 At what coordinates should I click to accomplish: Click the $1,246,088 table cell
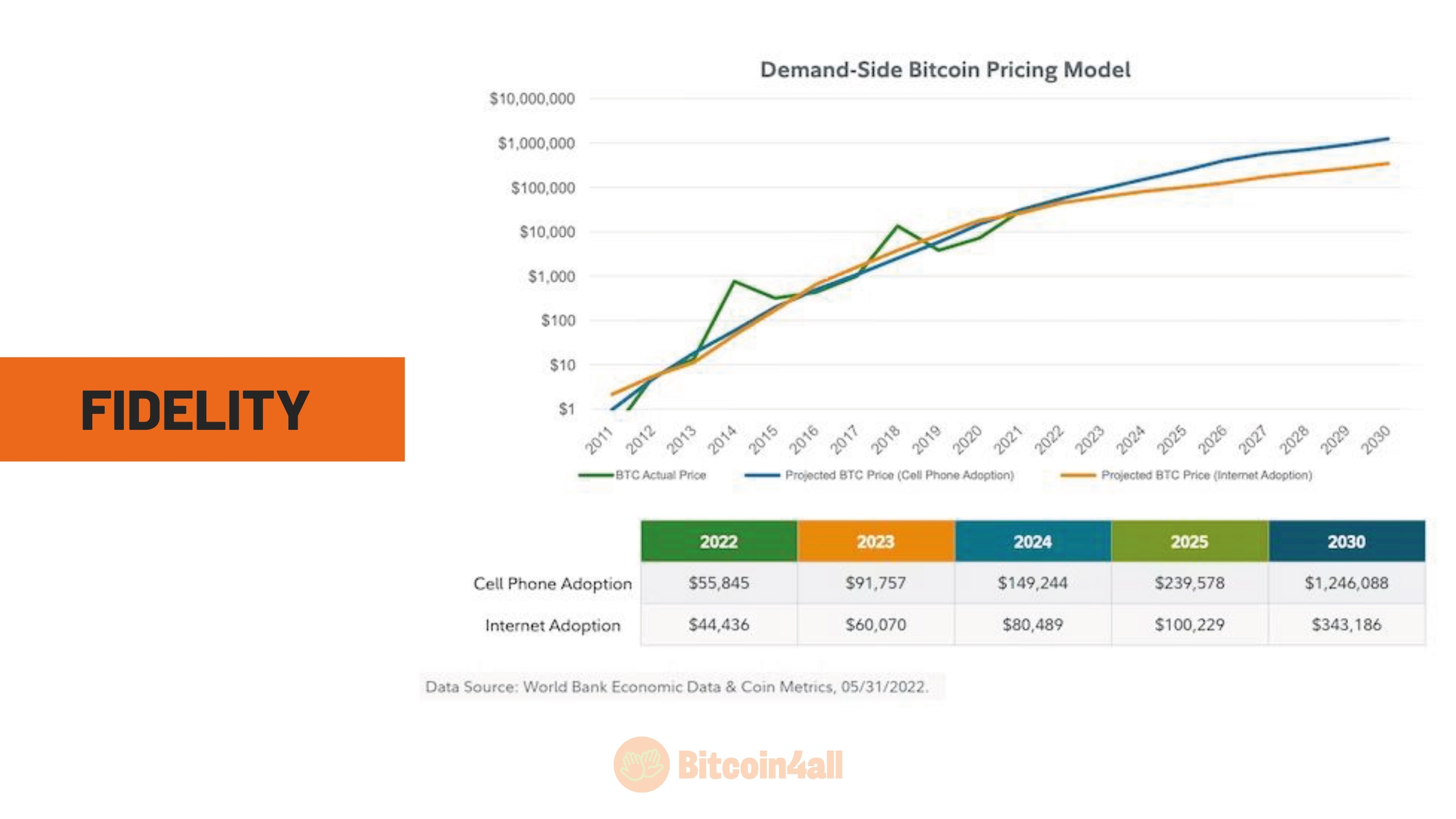(x=1346, y=583)
